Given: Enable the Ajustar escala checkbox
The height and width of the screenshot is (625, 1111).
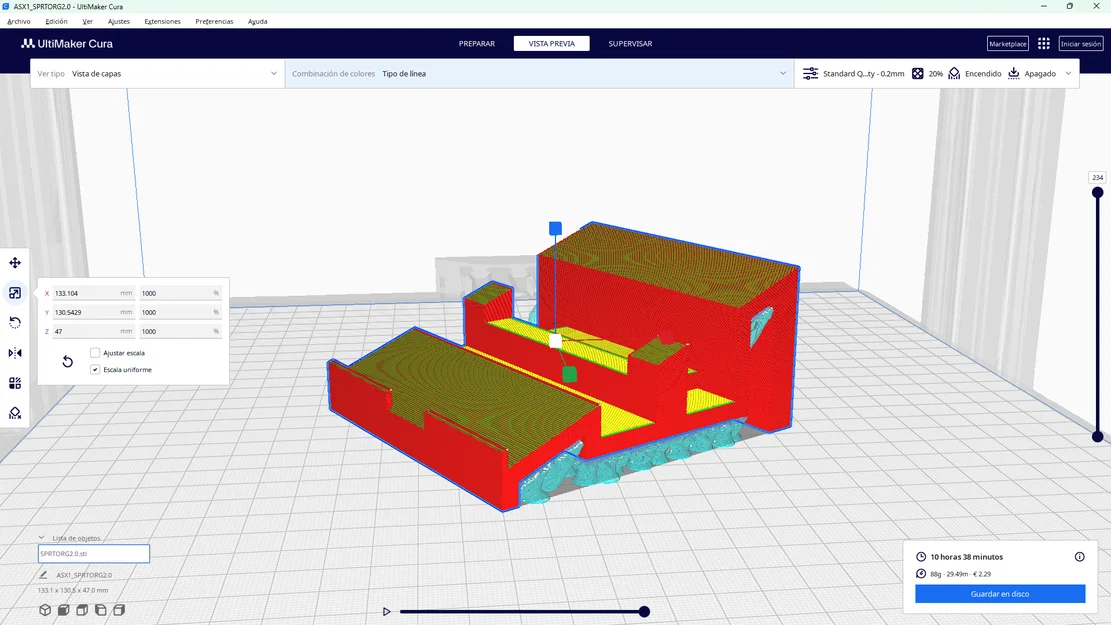Looking at the screenshot, I should tap(94, 352).
